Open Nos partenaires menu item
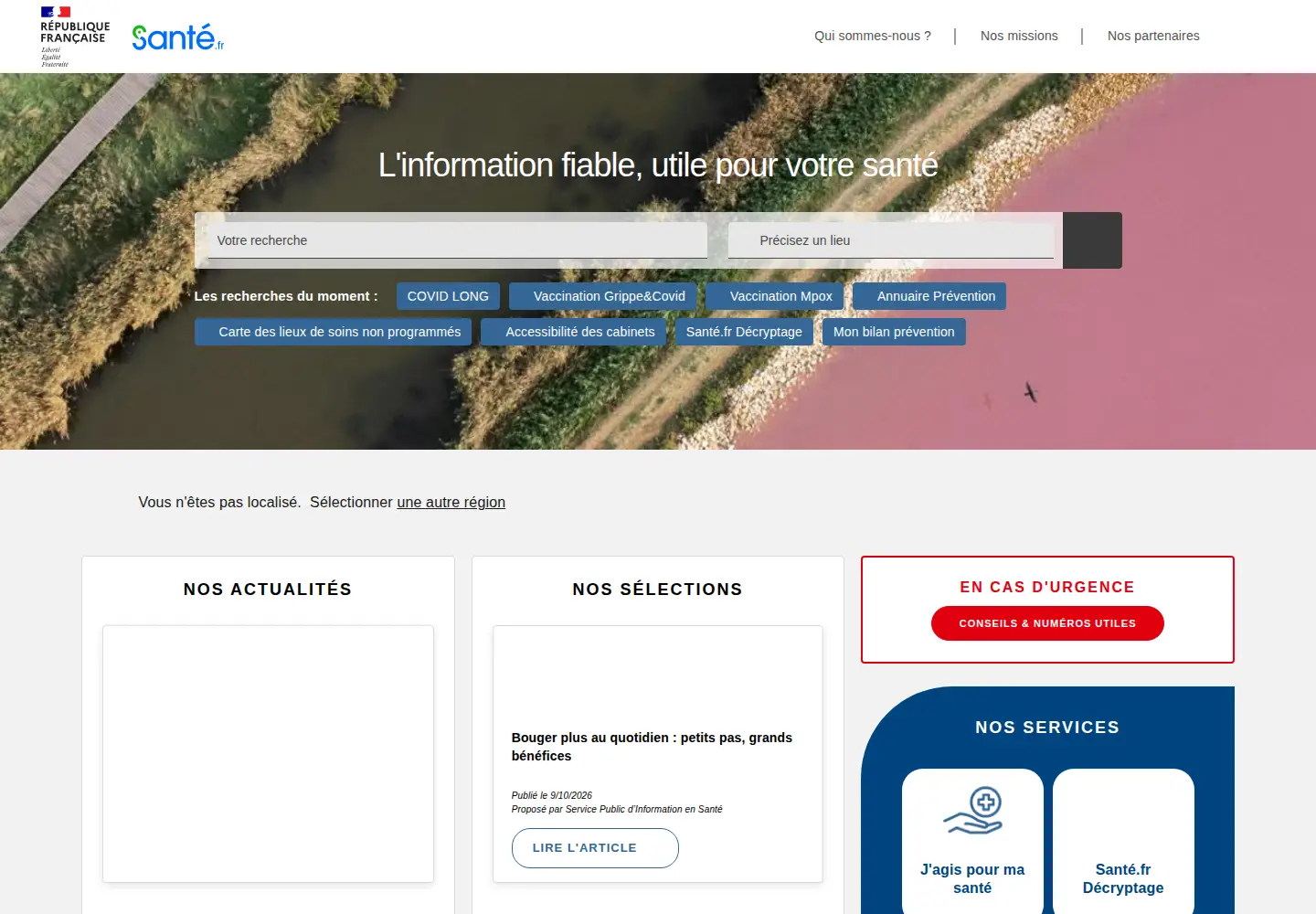This screenshot has width=1316, height=914. 1153,36
